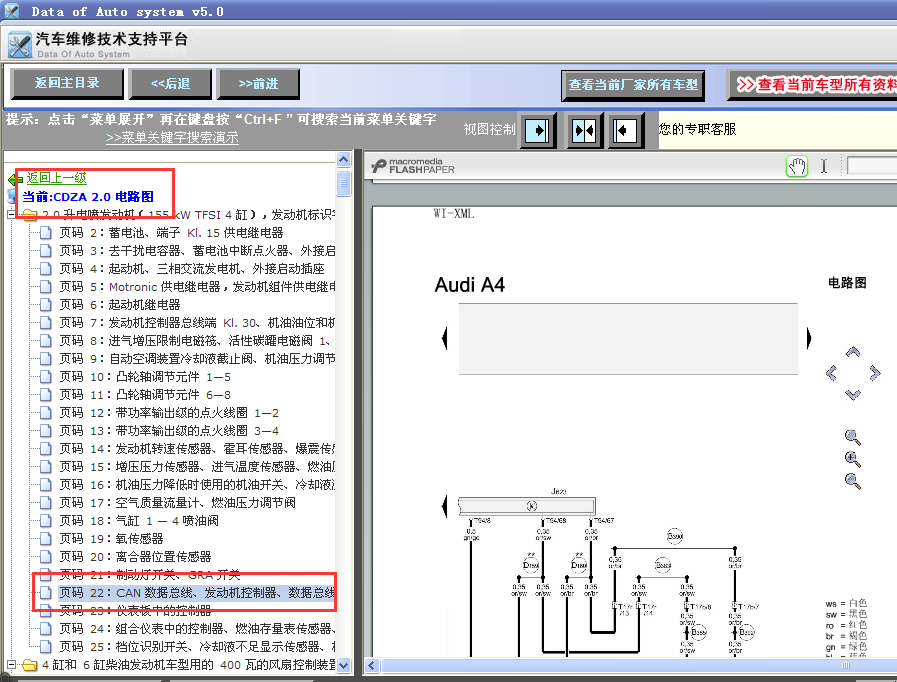This screenshot has width=897, height=682.
Task: Click the diagram header next black arrow
Action: pyautogui.click(x=809, y=339)
